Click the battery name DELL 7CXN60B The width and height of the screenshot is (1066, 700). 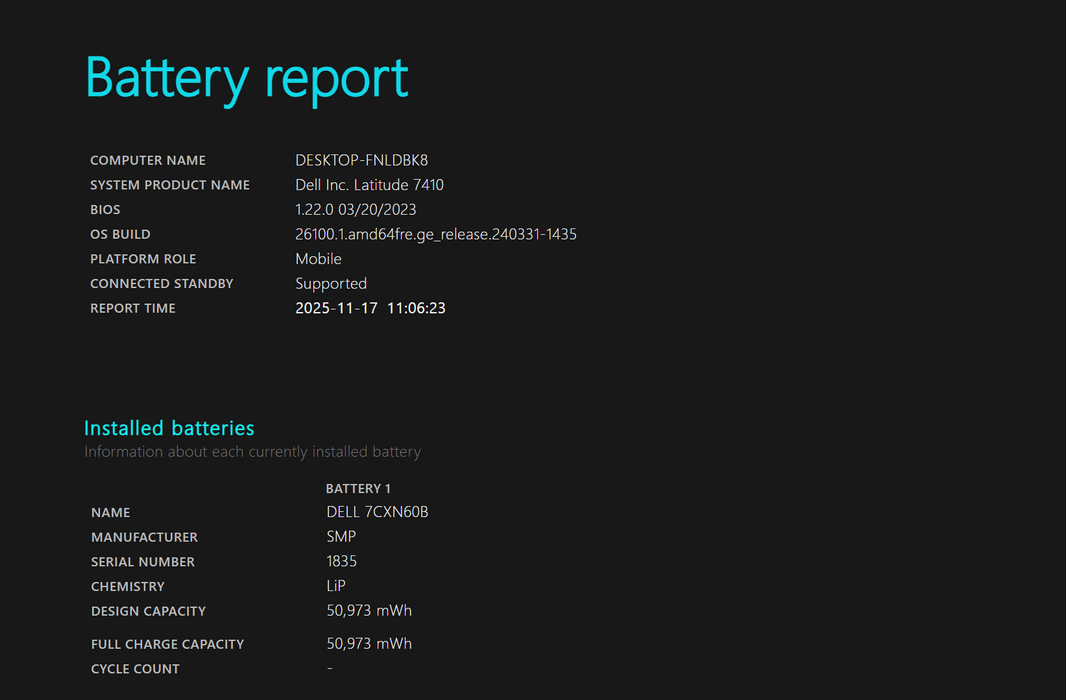click(x=377, y=512)
